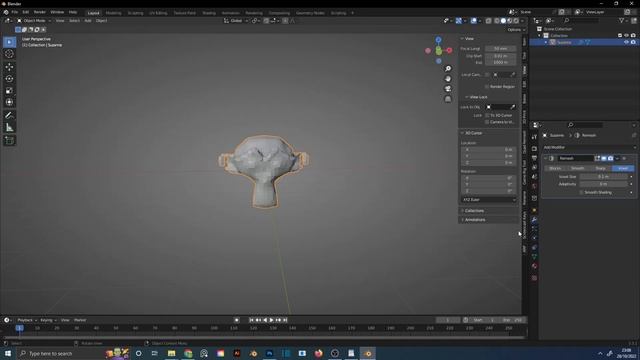Click the Zoom viewport gizmo icon
This screenshot has height=360, width=640.
448,69
